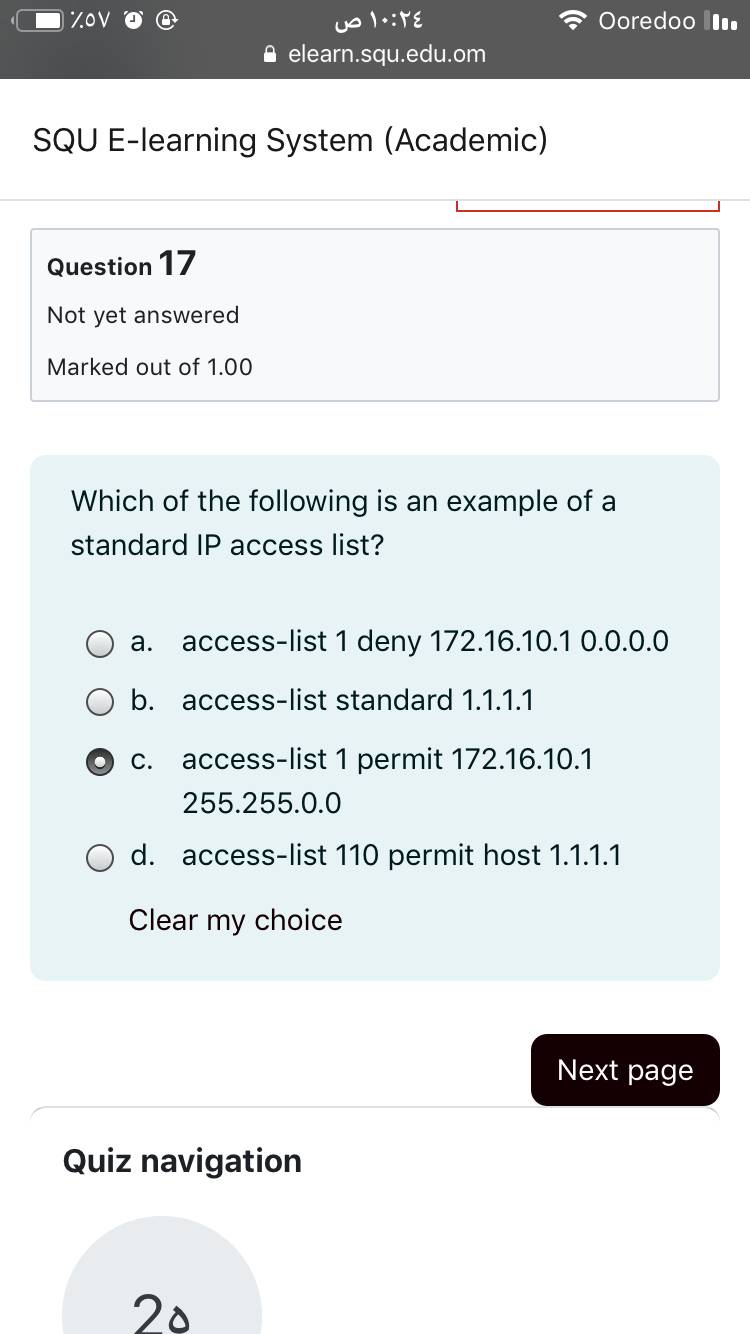
Task: Select radio button for option b
Action: coord(100,702)
